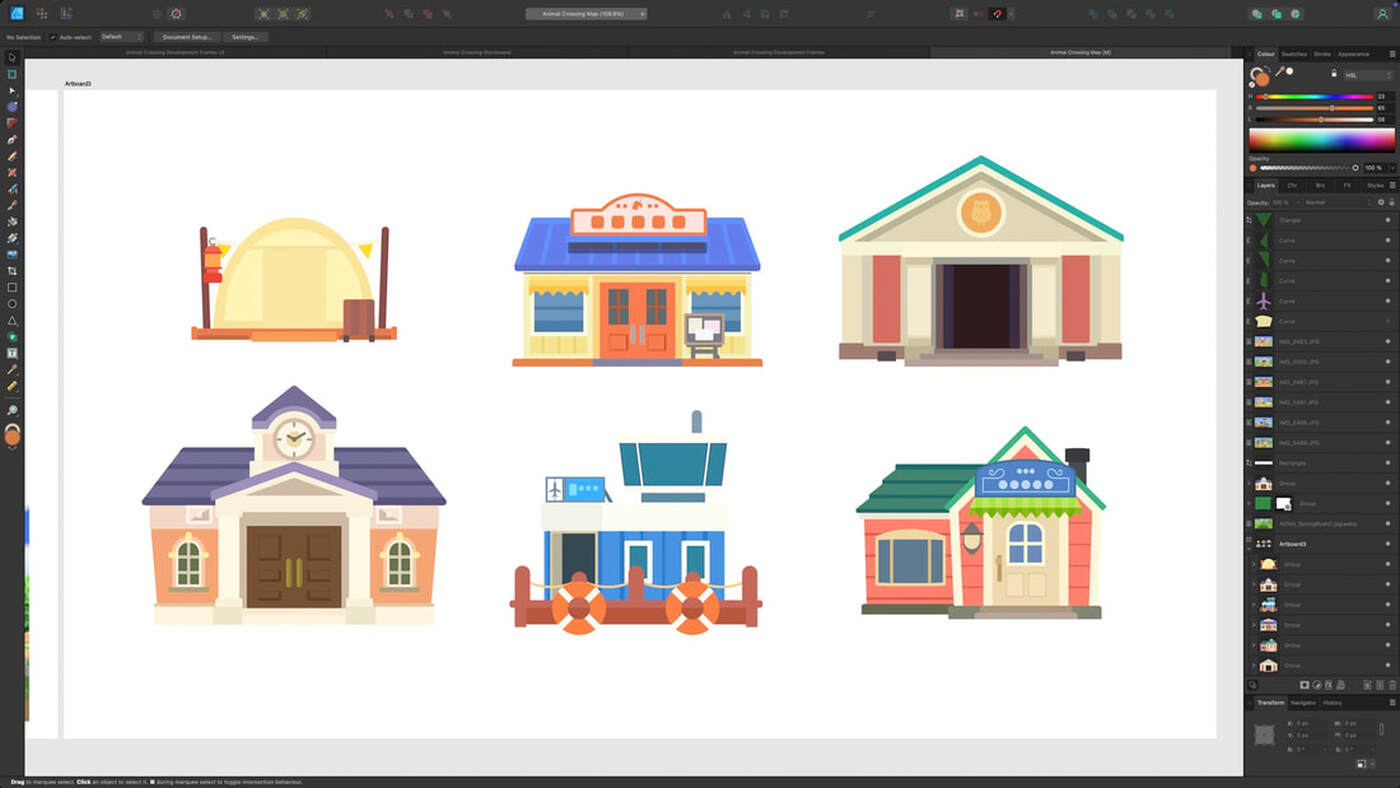Screen dimensions: 1400x788
Task: Click the Adjustments icon in Layers panel
Action: pyautogui.click(x=1317, y=685)
